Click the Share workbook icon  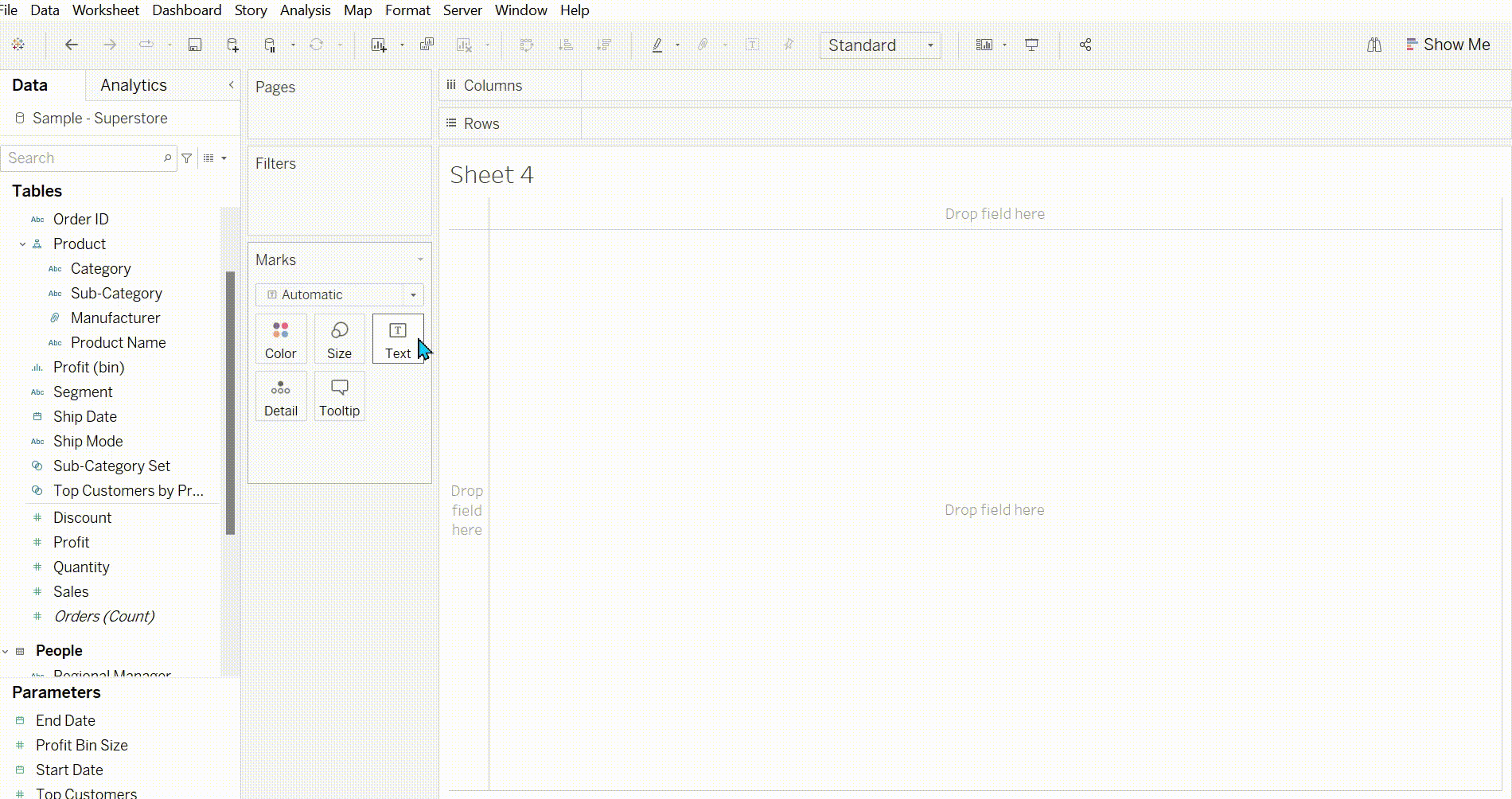point(1085,45)
